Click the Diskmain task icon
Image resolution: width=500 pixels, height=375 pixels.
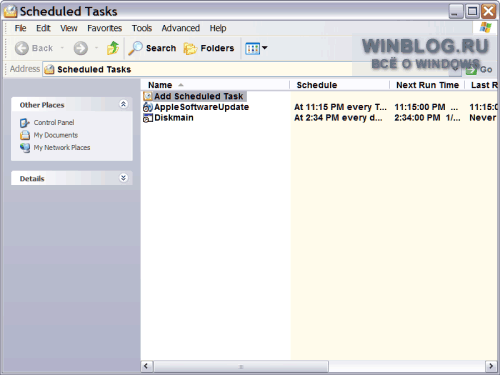(148, 118)
